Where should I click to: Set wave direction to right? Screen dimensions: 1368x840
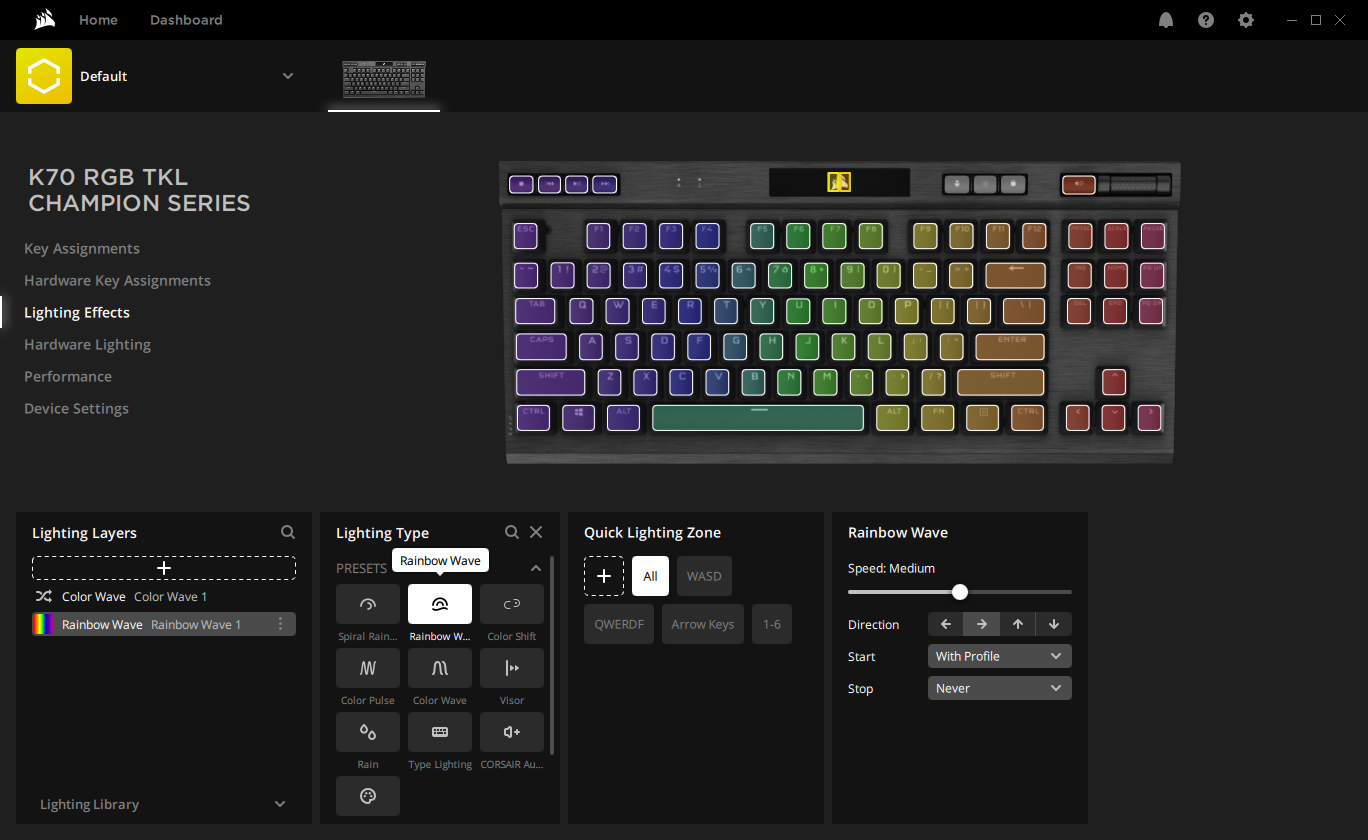click(982, 624)
